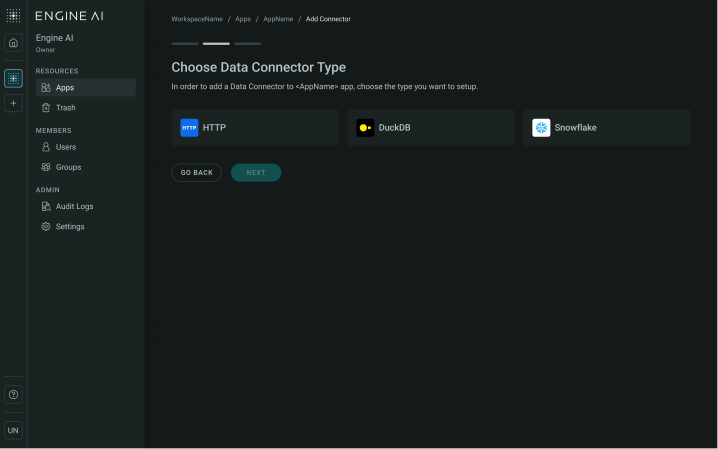Click the first step progress bar segment
The height and width of the screenshot is (449, 718).
[185, 44]
